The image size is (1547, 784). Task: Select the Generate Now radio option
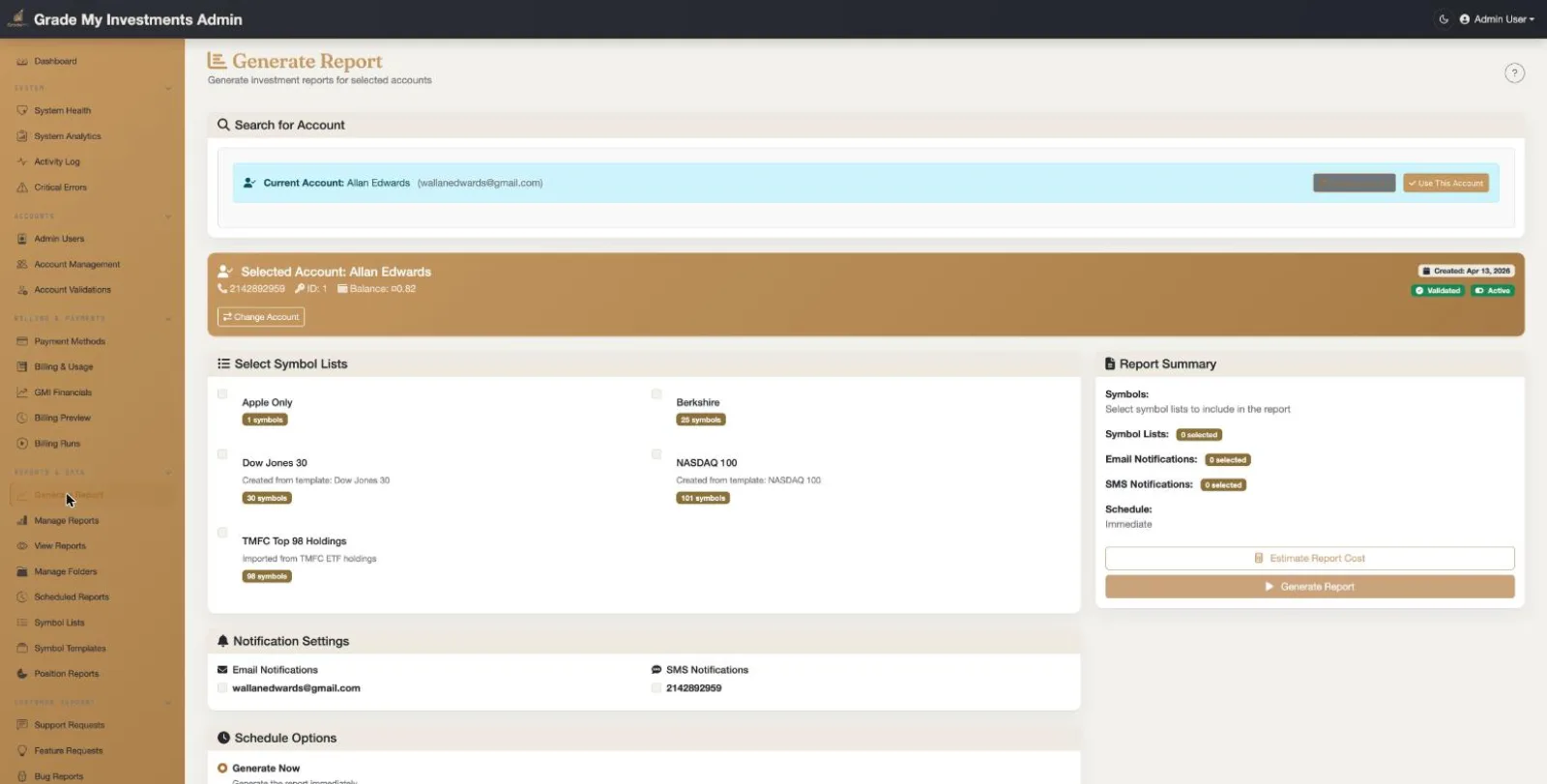click(x=222, y=769)
